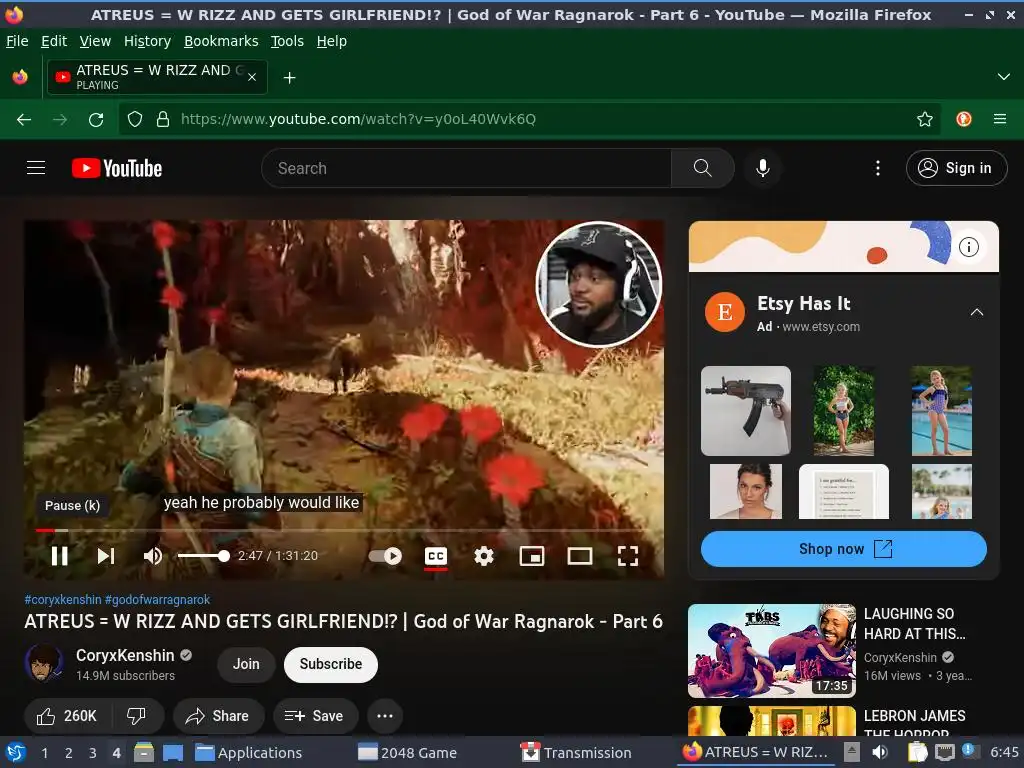Viewport: 1024px width, 768px height.
Task: Open the File menu
Action: [17, 41]
